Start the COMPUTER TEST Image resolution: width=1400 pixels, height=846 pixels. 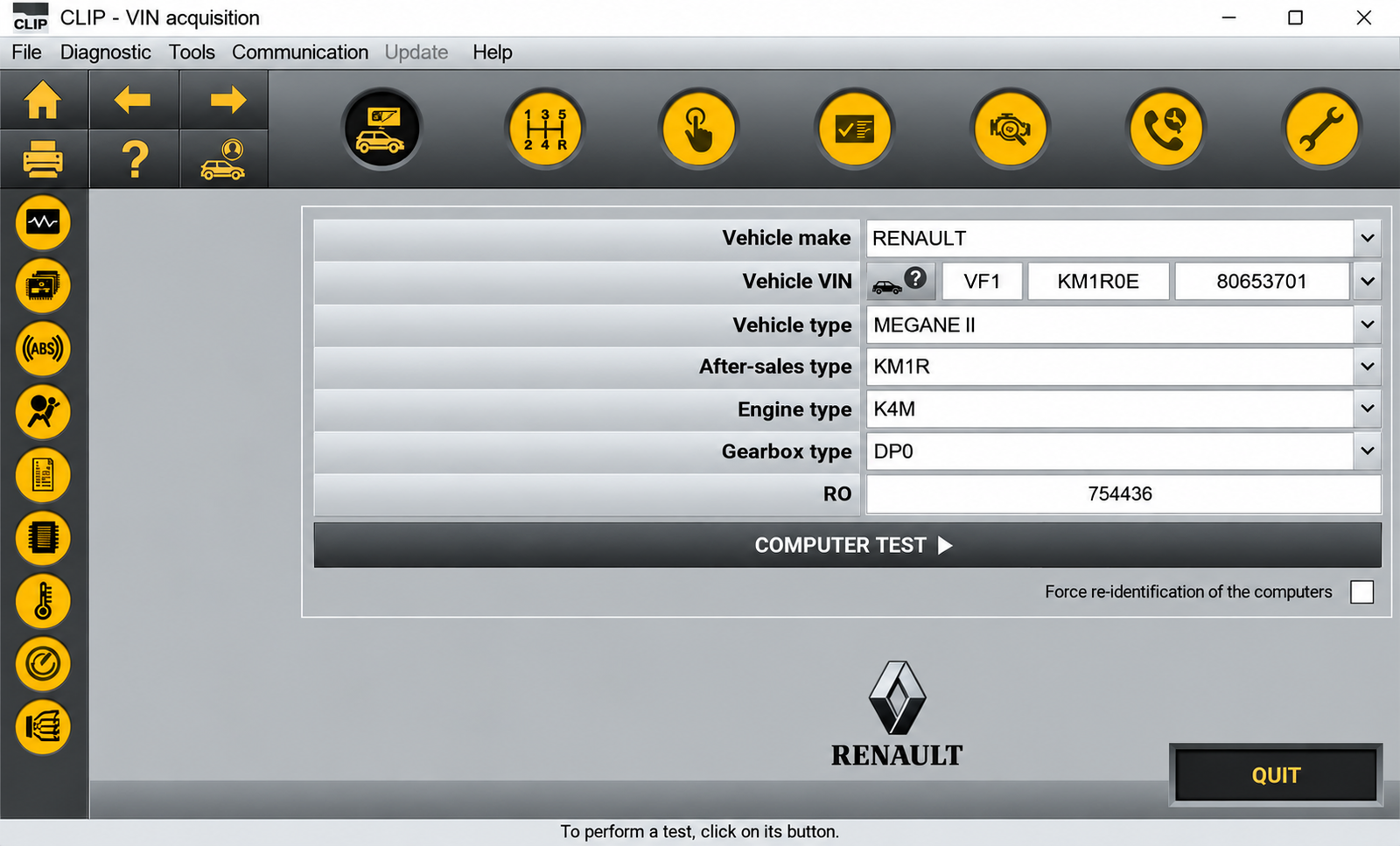847,545
